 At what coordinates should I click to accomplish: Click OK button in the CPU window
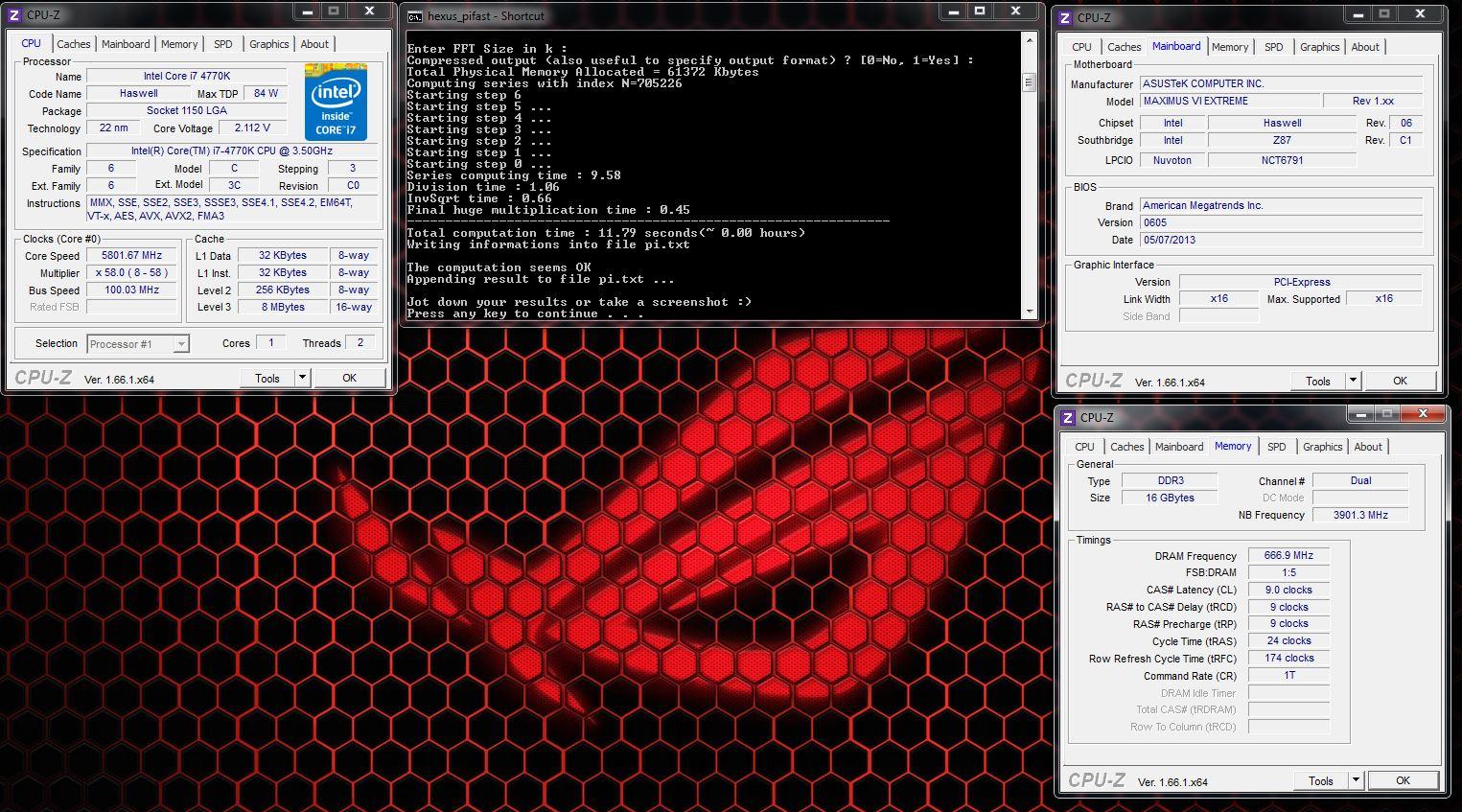349,378
